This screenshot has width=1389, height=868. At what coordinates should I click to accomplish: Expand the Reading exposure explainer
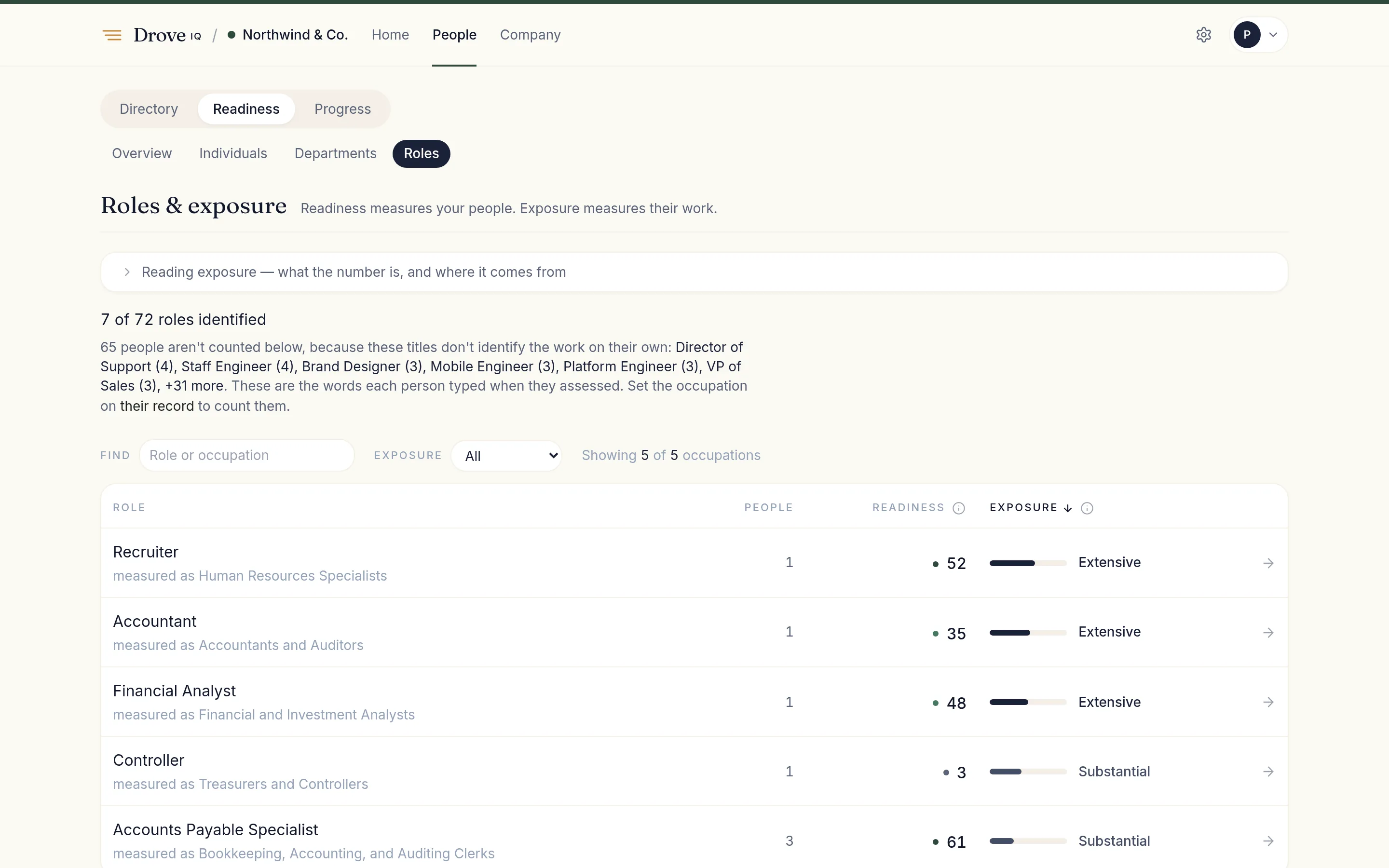(x=694, y=272)
